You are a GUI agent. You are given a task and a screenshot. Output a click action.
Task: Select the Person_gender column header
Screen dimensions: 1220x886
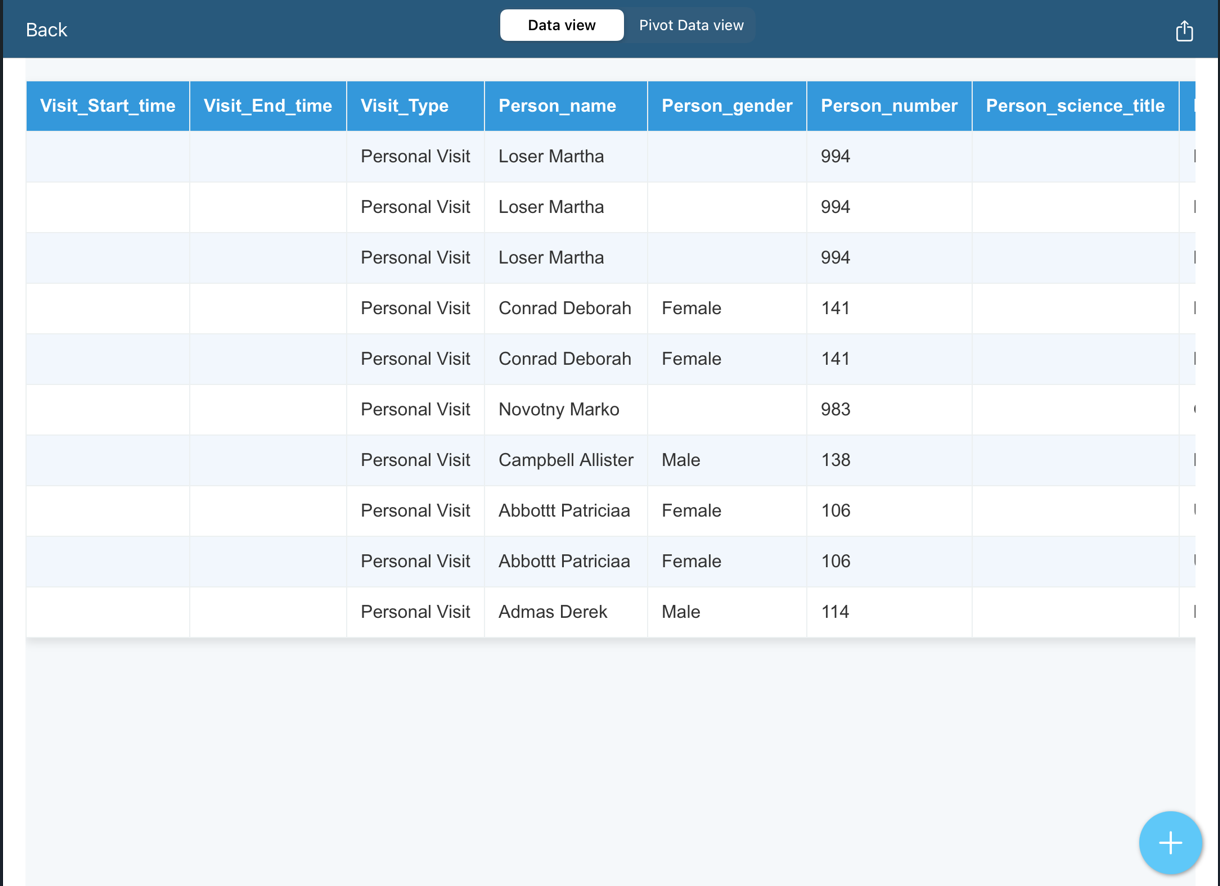coord(727,106)
